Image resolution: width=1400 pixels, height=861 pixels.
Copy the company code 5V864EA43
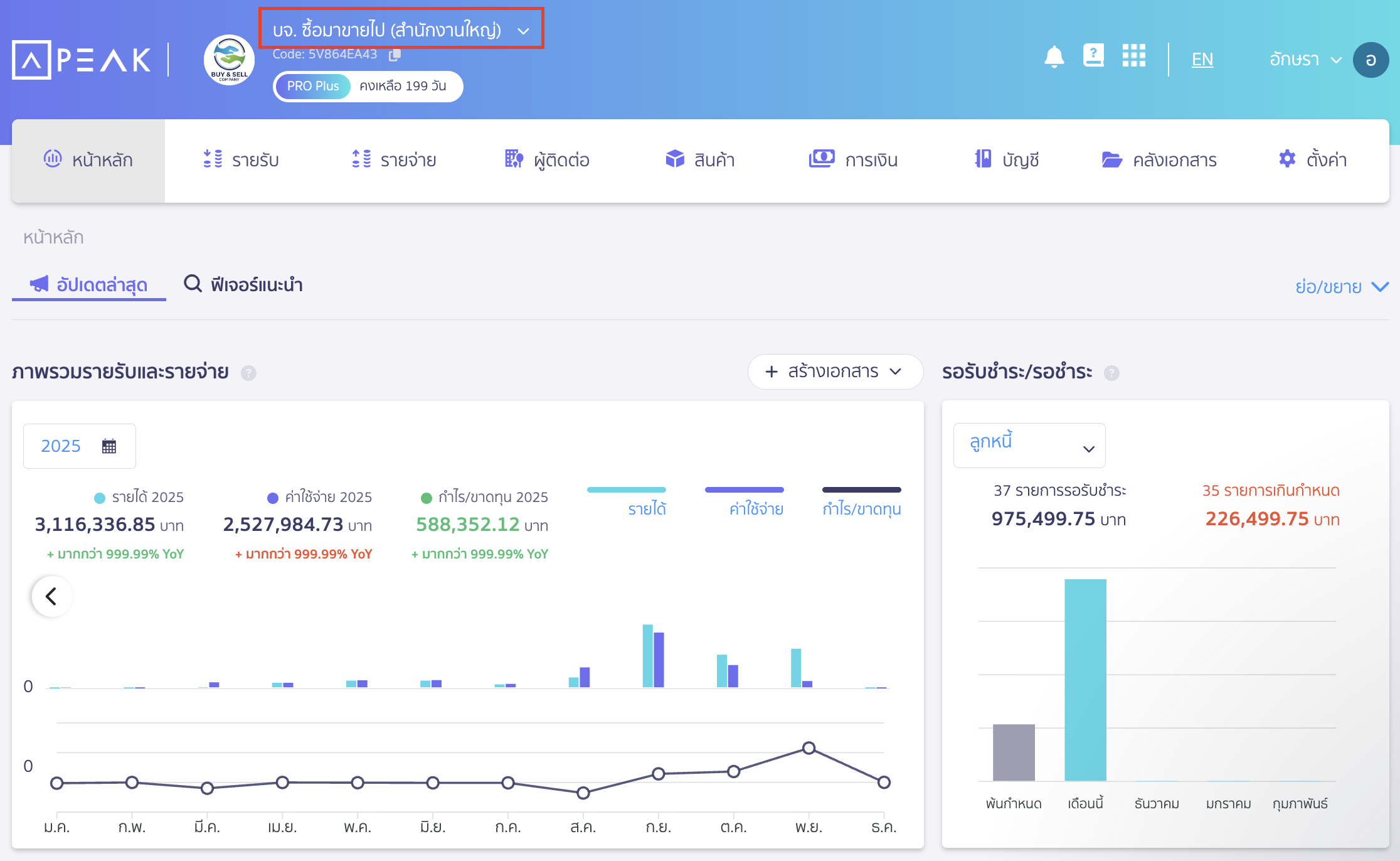(x=395, y=55)
